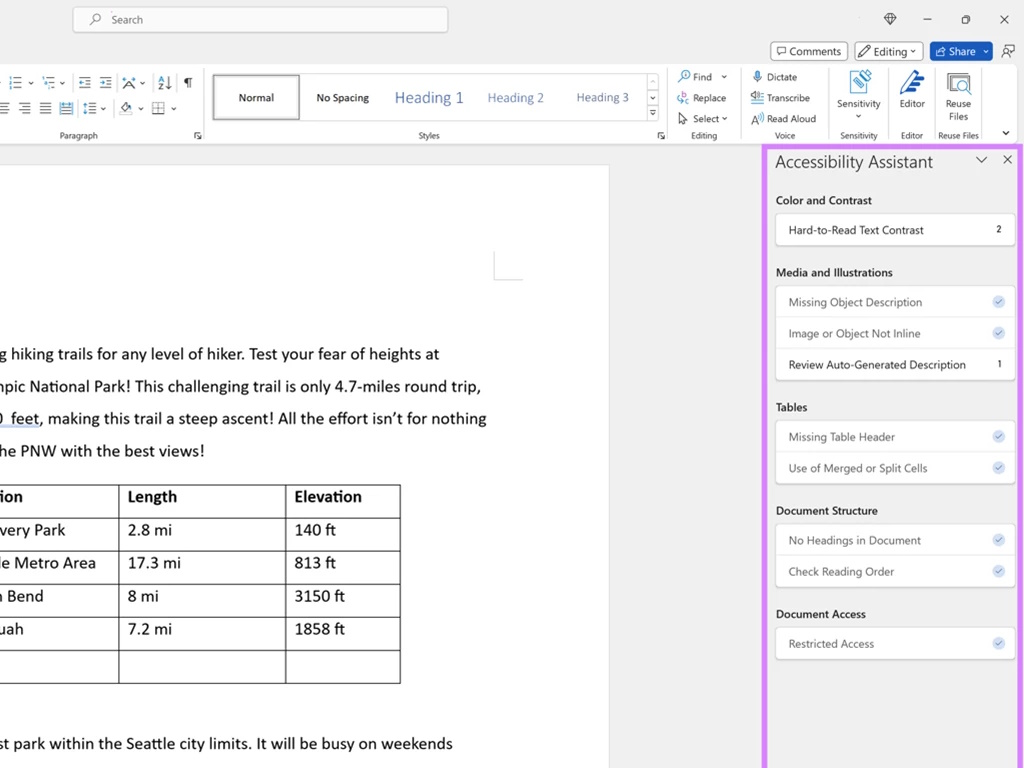Select Use of Merged or Split Cells

tap(895, 468)
